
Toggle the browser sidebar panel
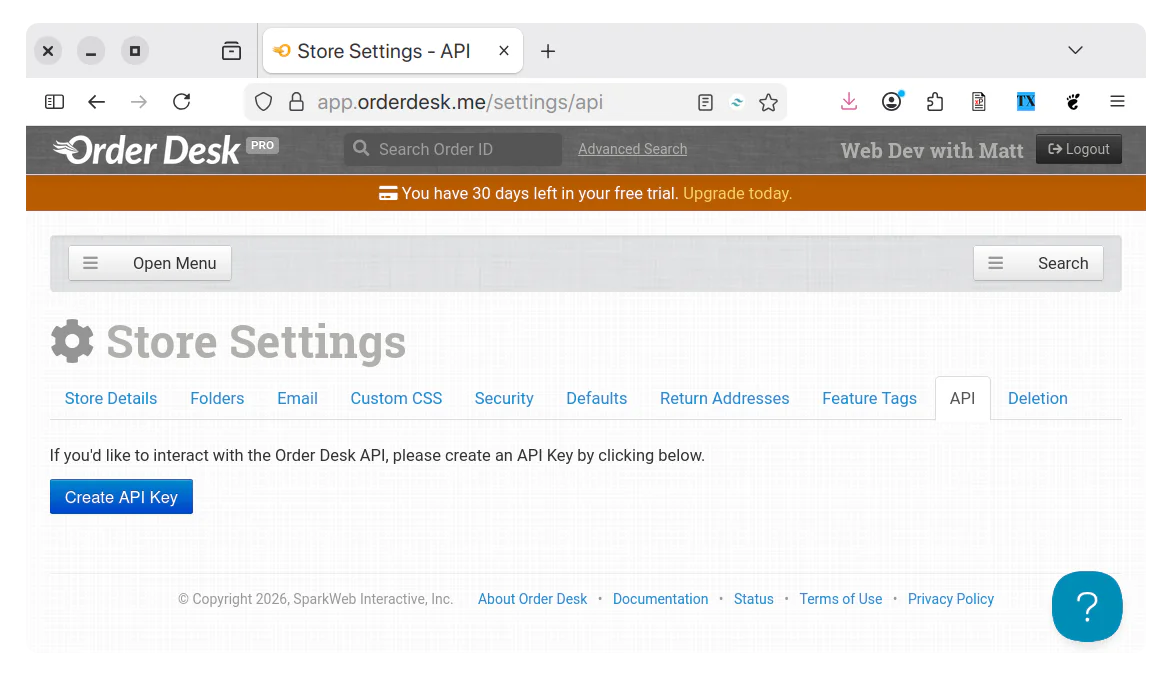tap(54, 101)
